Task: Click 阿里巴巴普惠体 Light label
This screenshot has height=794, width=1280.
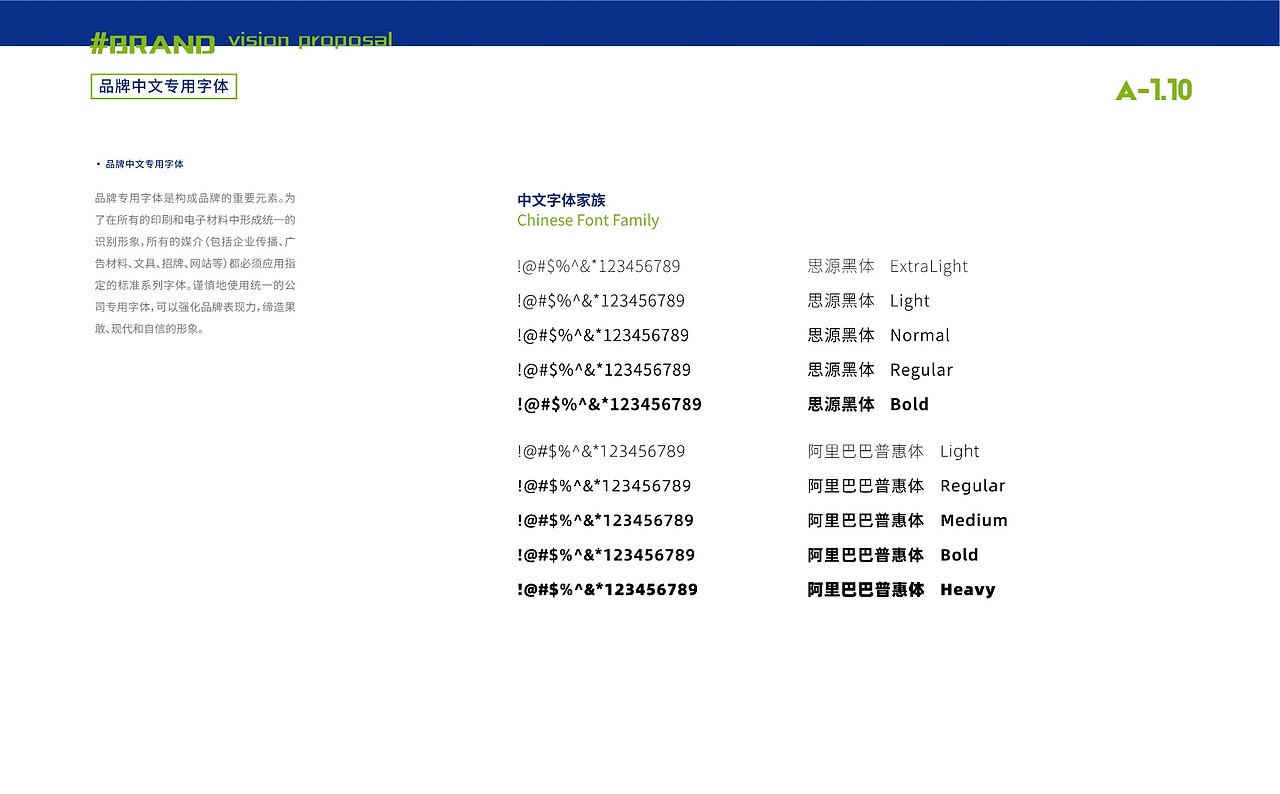Action: (894, 451)
